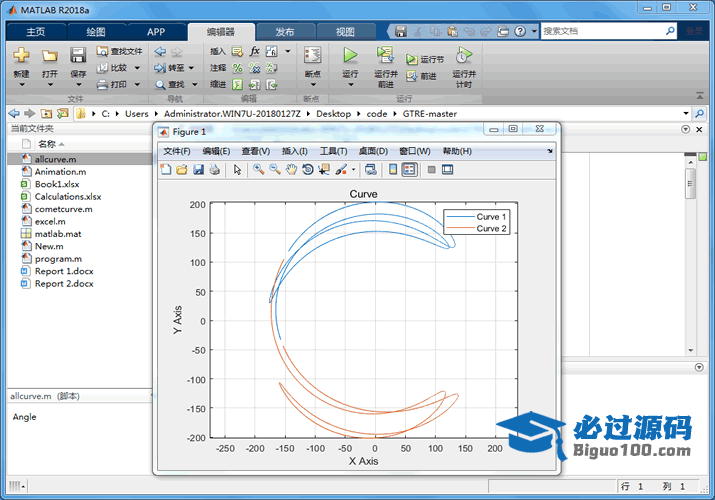The width and height of the screenshot is (715, 500).
Task: Open the Find (查找) dropdown arrow
Action: (x=195, y=84)
